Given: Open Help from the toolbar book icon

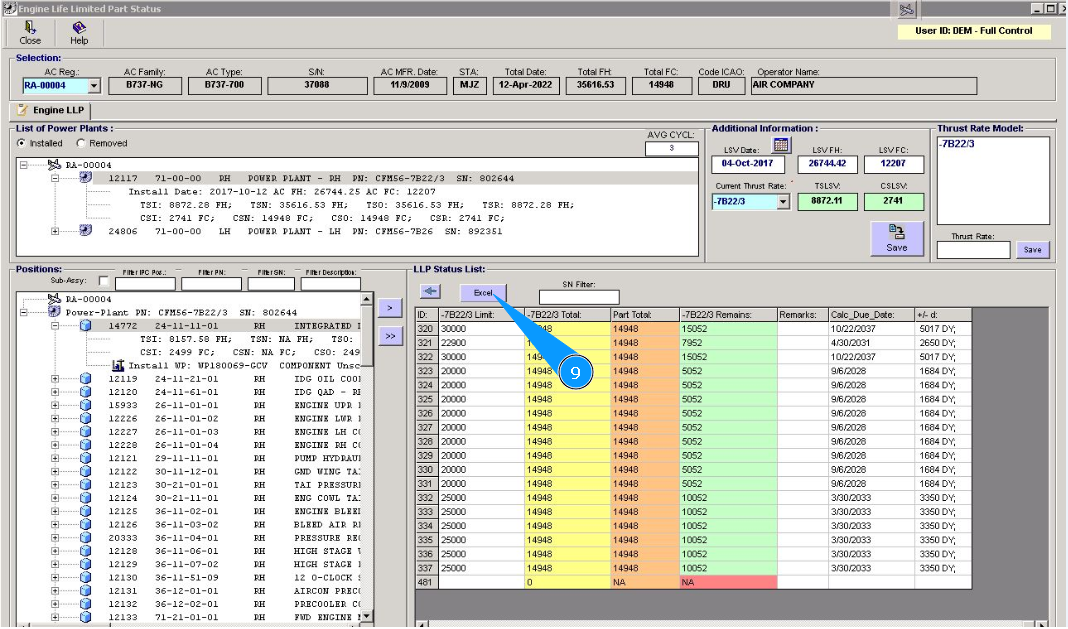Looking at the screenshot, I should 79,28.
